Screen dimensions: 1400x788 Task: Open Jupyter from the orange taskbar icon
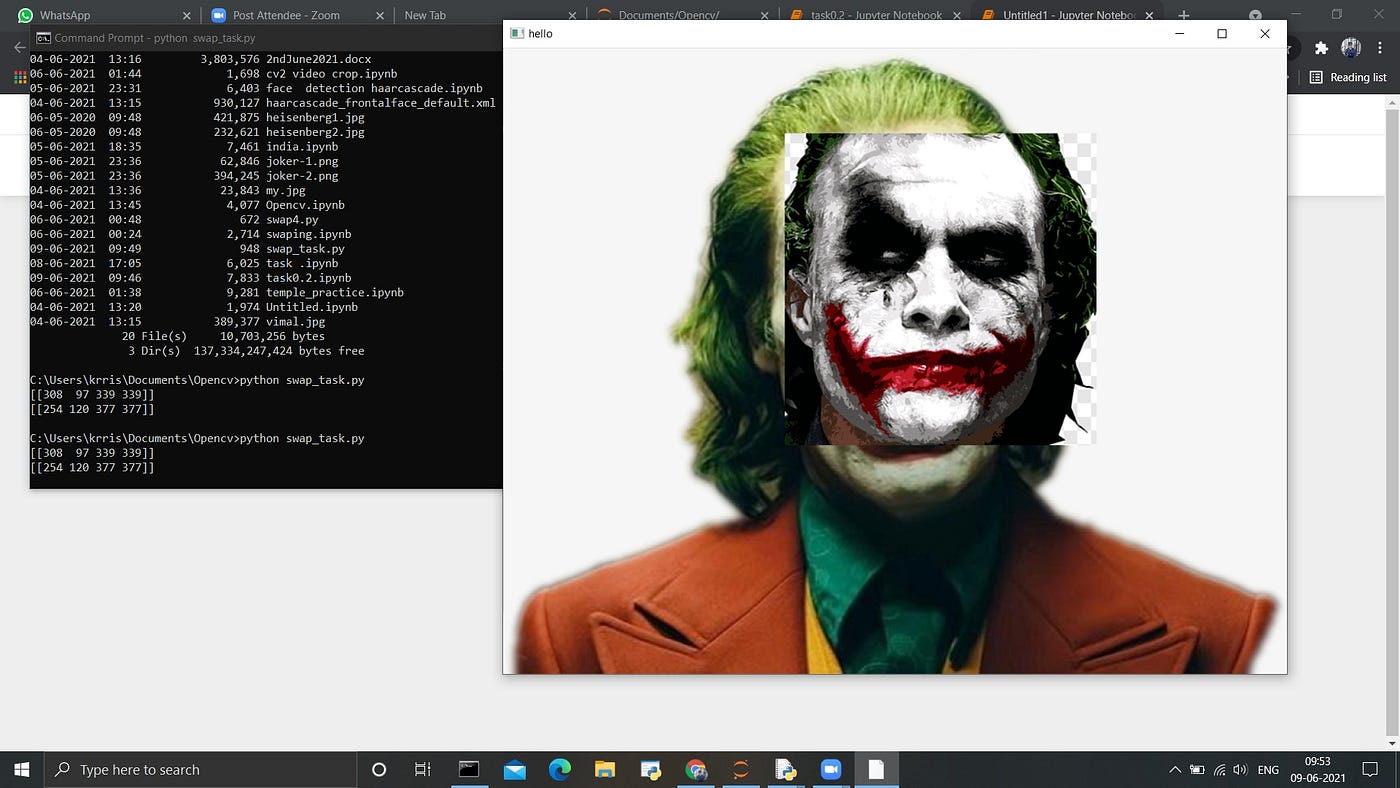point(740,770)
